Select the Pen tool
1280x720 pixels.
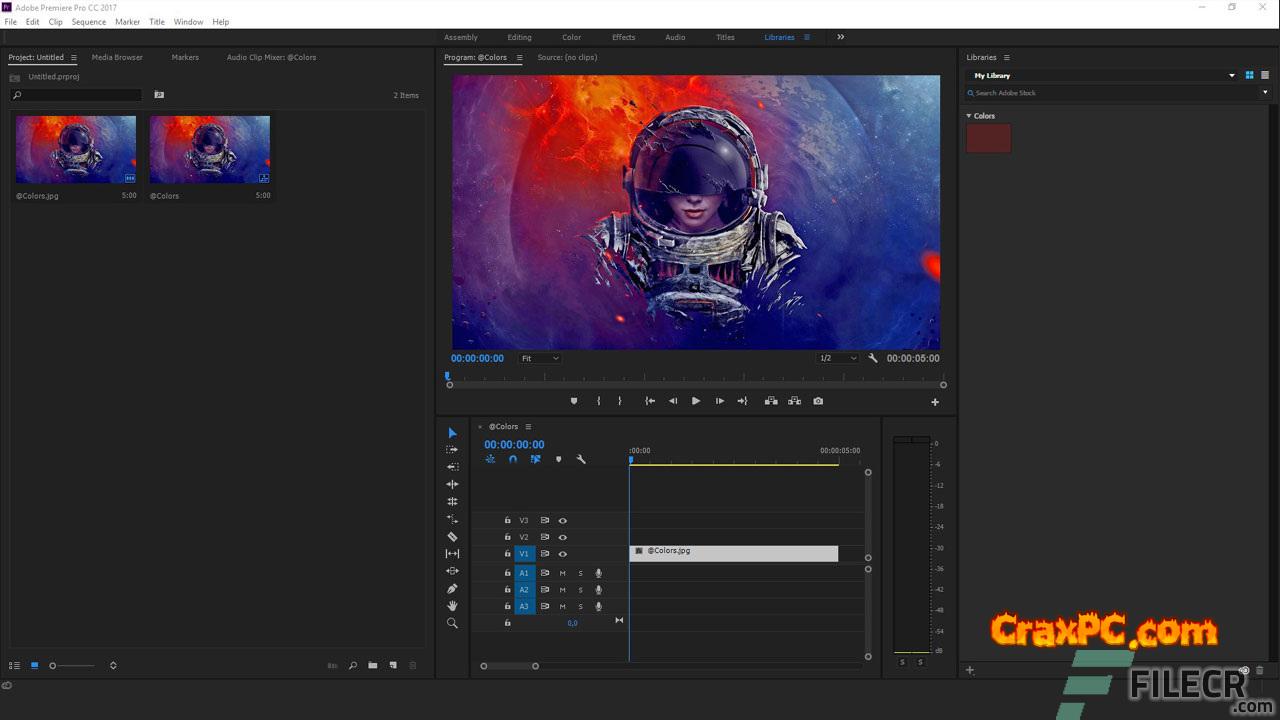click(452, 588)
